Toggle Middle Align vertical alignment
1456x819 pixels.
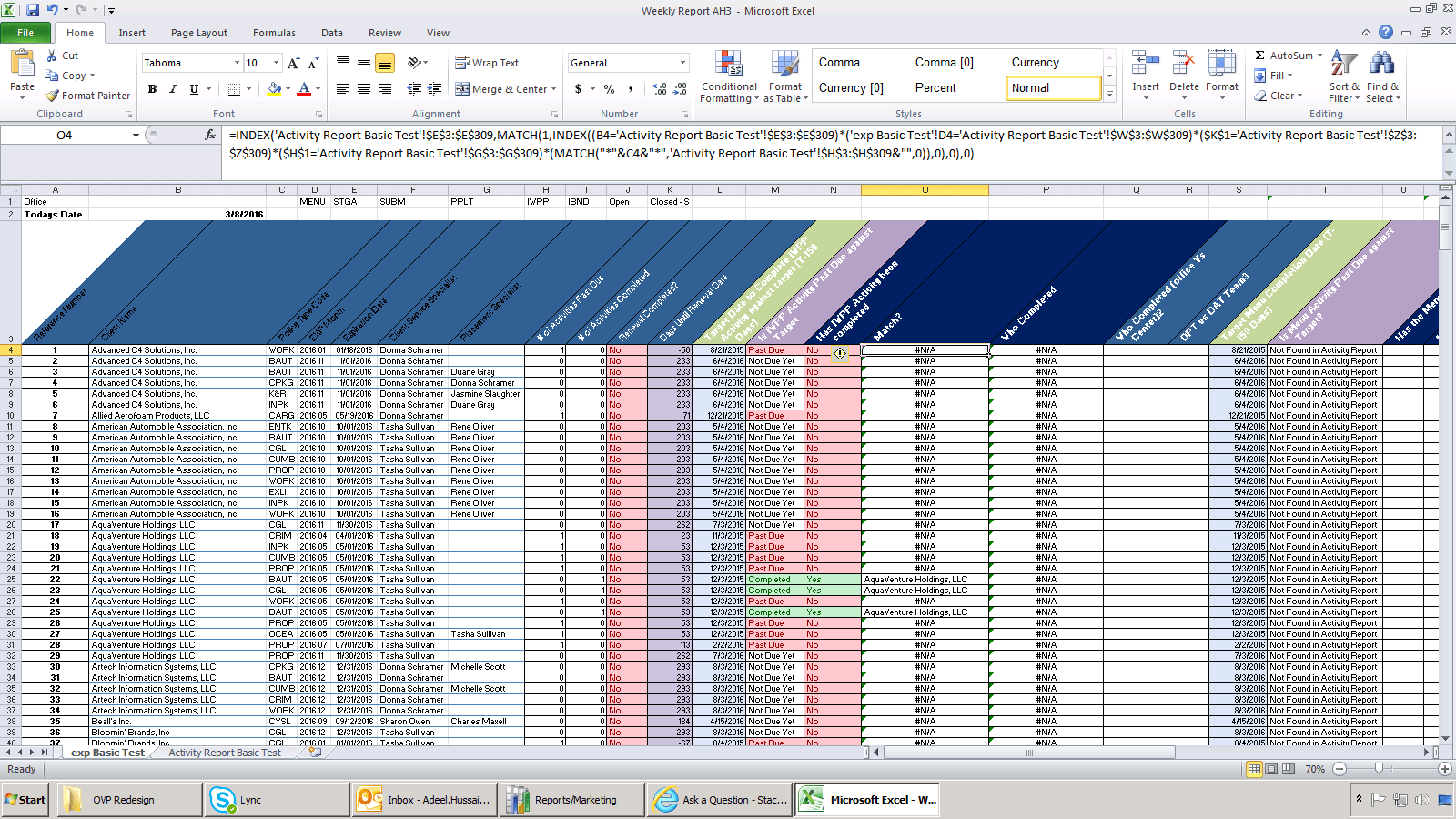(364, 63)
